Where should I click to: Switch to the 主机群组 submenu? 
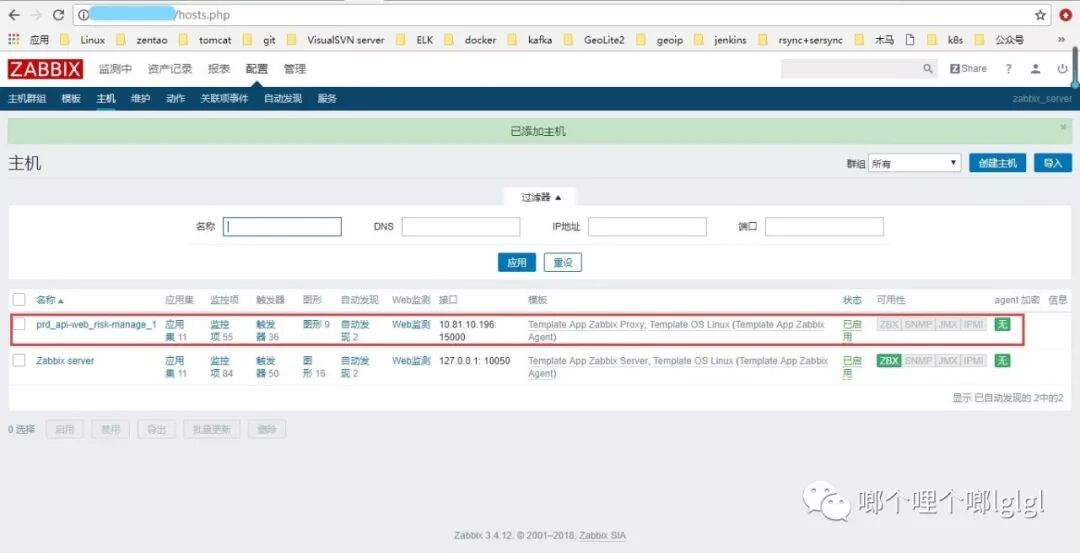tap(27, 98)
